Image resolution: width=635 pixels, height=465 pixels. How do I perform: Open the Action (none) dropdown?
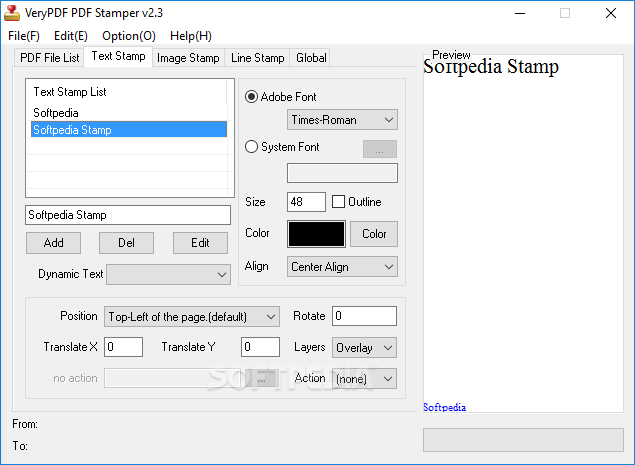point(364,379)
